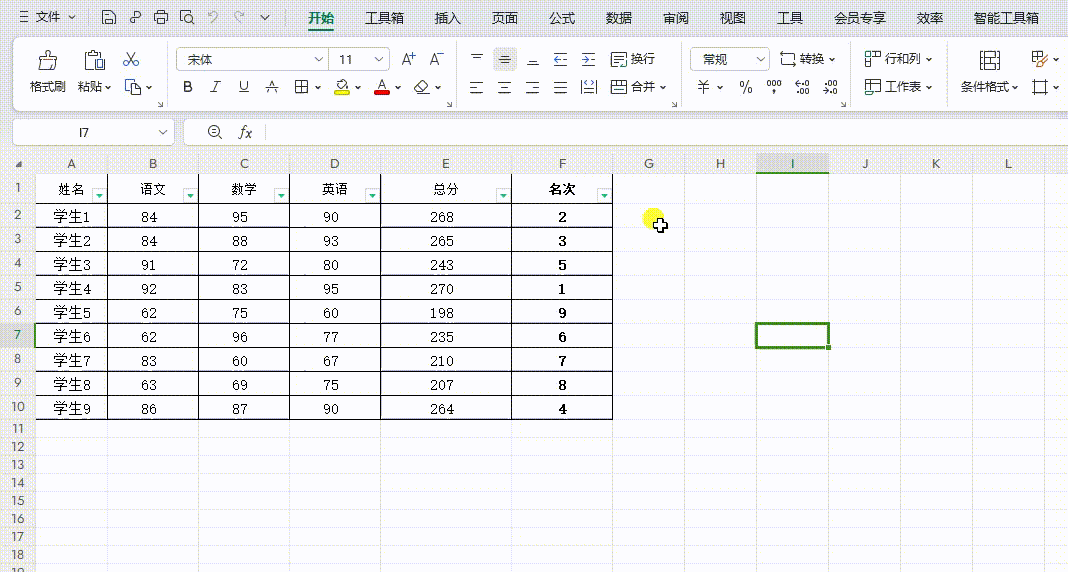Click the 条件格式 button
The height and width of the screenshot is (572, 1068).
coord(989,87)
